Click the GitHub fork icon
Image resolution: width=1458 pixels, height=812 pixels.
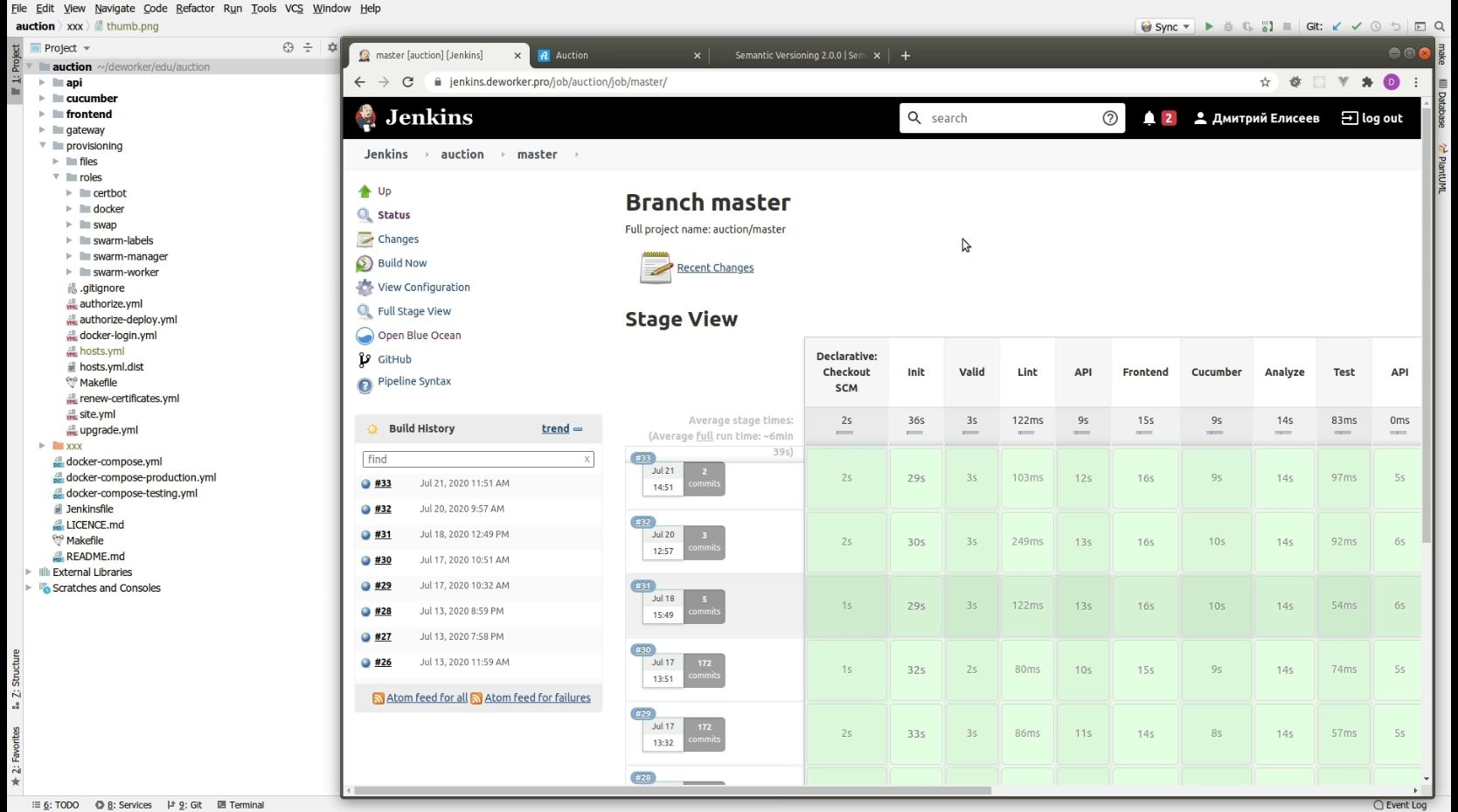364,359
